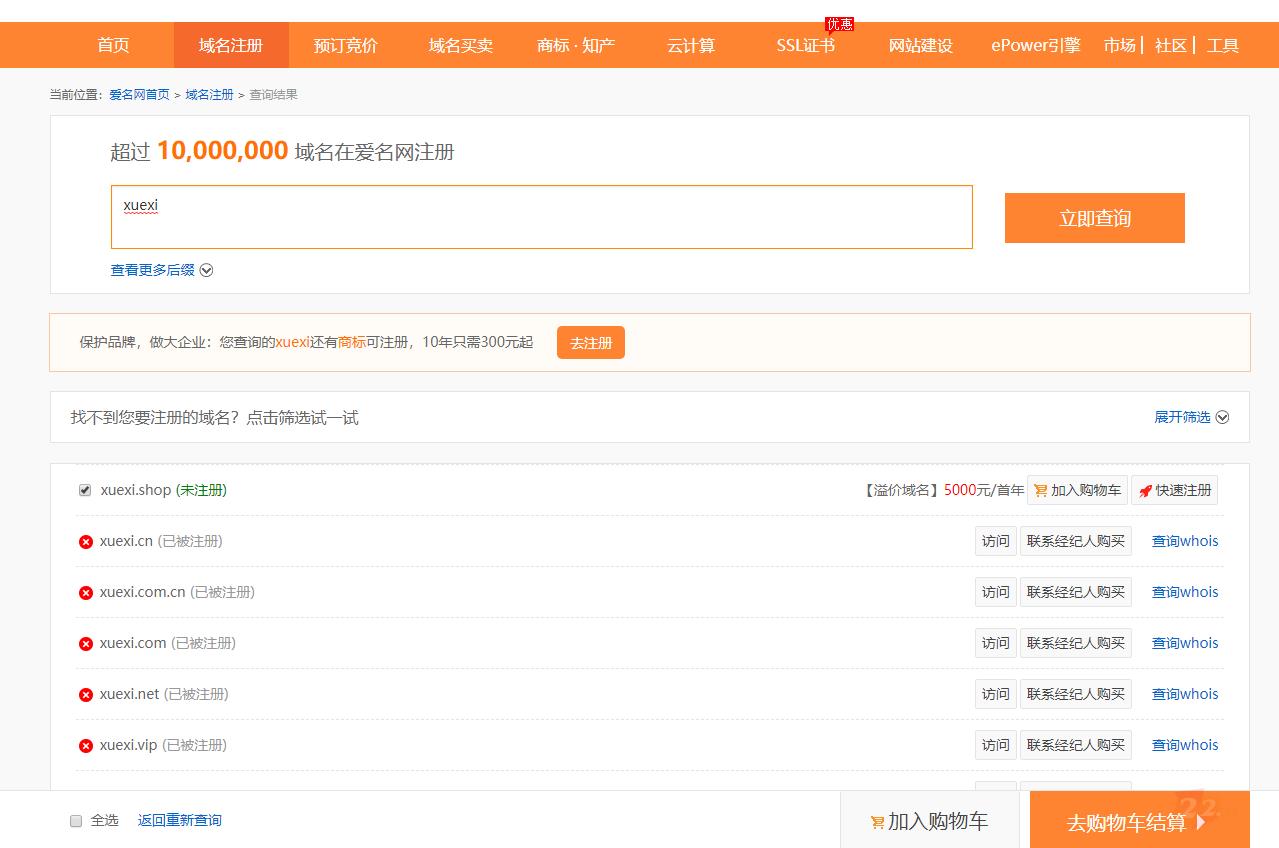Click red X icon beside xuexi.net
Screen dimensions: 1279x848
click(86, 695)
